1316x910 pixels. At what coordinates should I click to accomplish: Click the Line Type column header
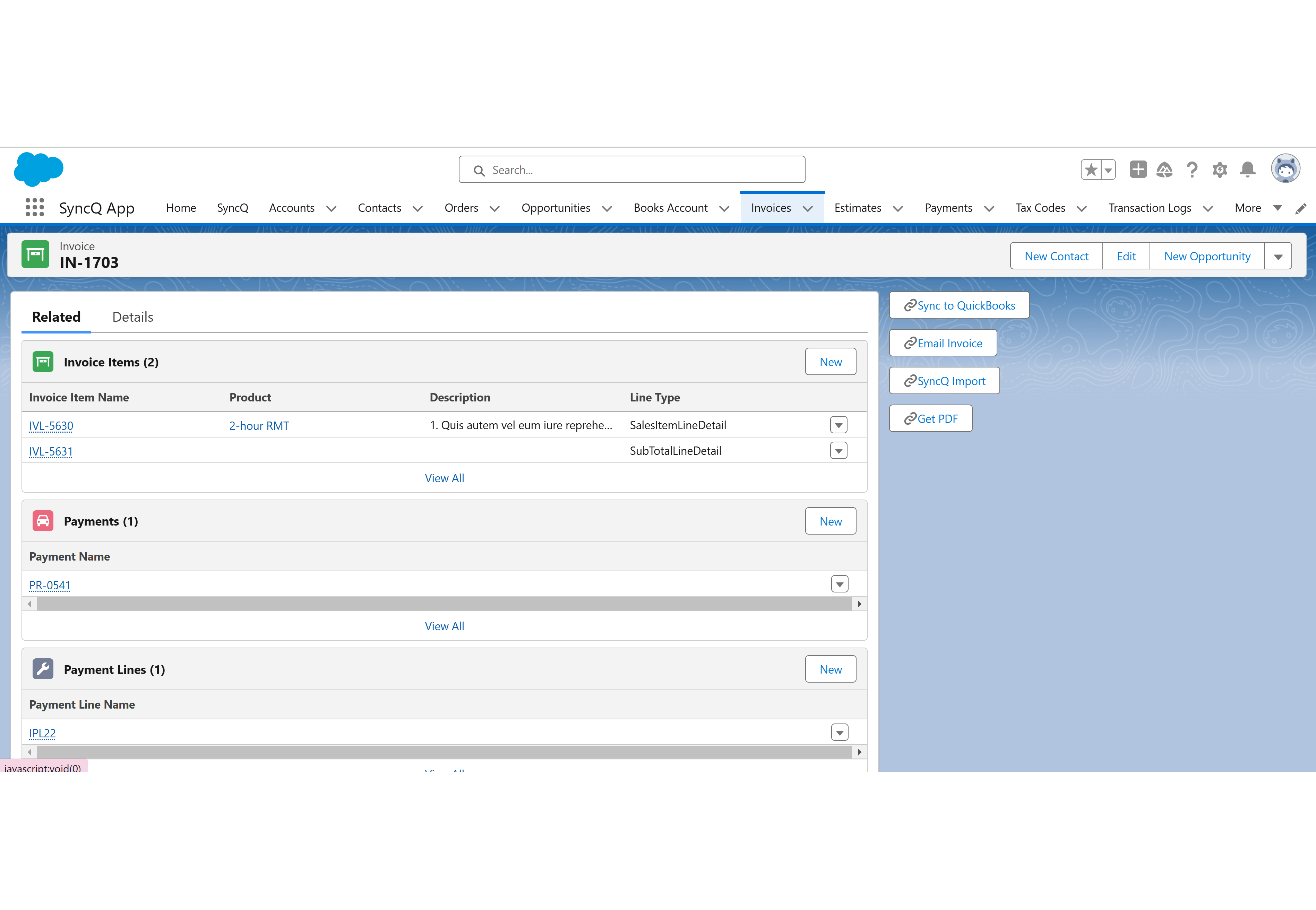(x=655, y=397)
